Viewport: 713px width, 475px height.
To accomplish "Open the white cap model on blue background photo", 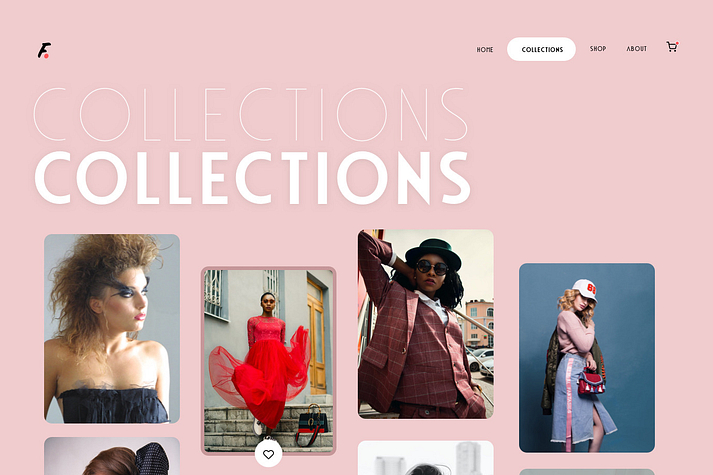I will coord(587,358).
